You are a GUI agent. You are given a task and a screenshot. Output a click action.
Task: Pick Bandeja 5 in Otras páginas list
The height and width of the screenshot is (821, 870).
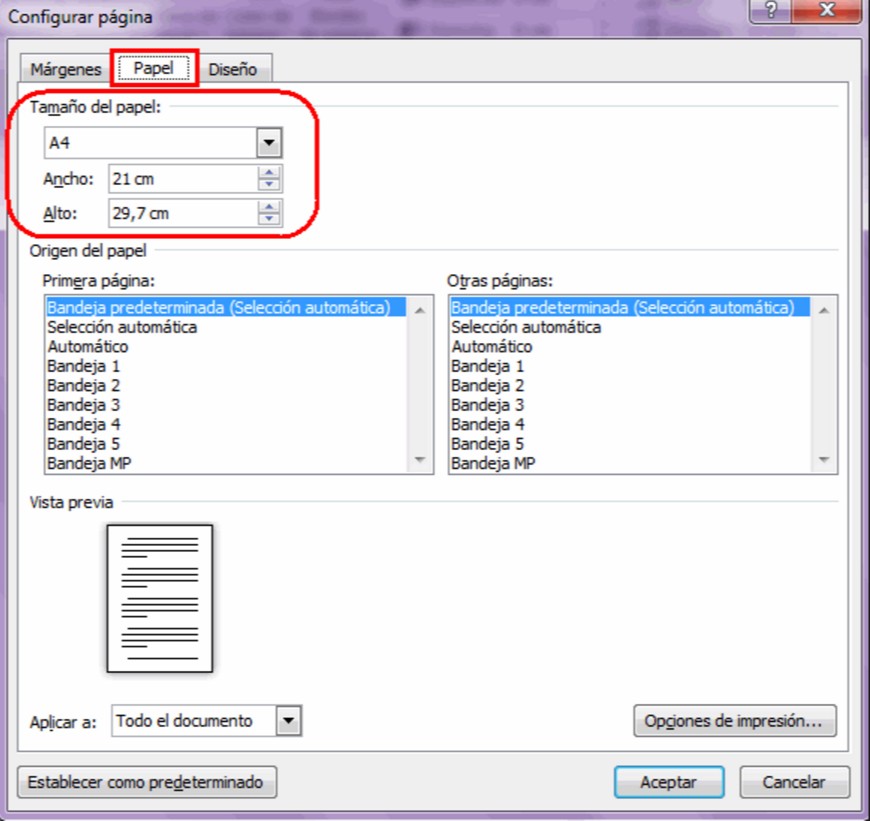tap(630, 443)
